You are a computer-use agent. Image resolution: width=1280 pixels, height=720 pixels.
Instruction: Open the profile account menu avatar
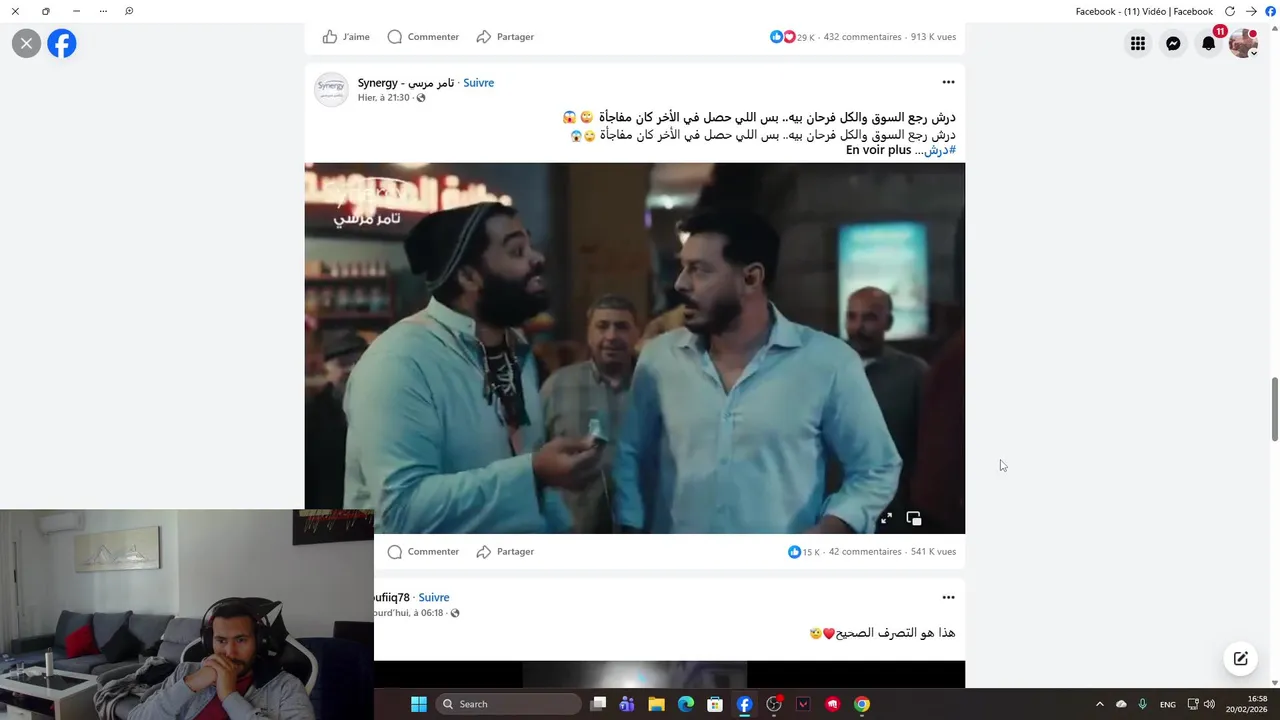[x=1243, y=43]
